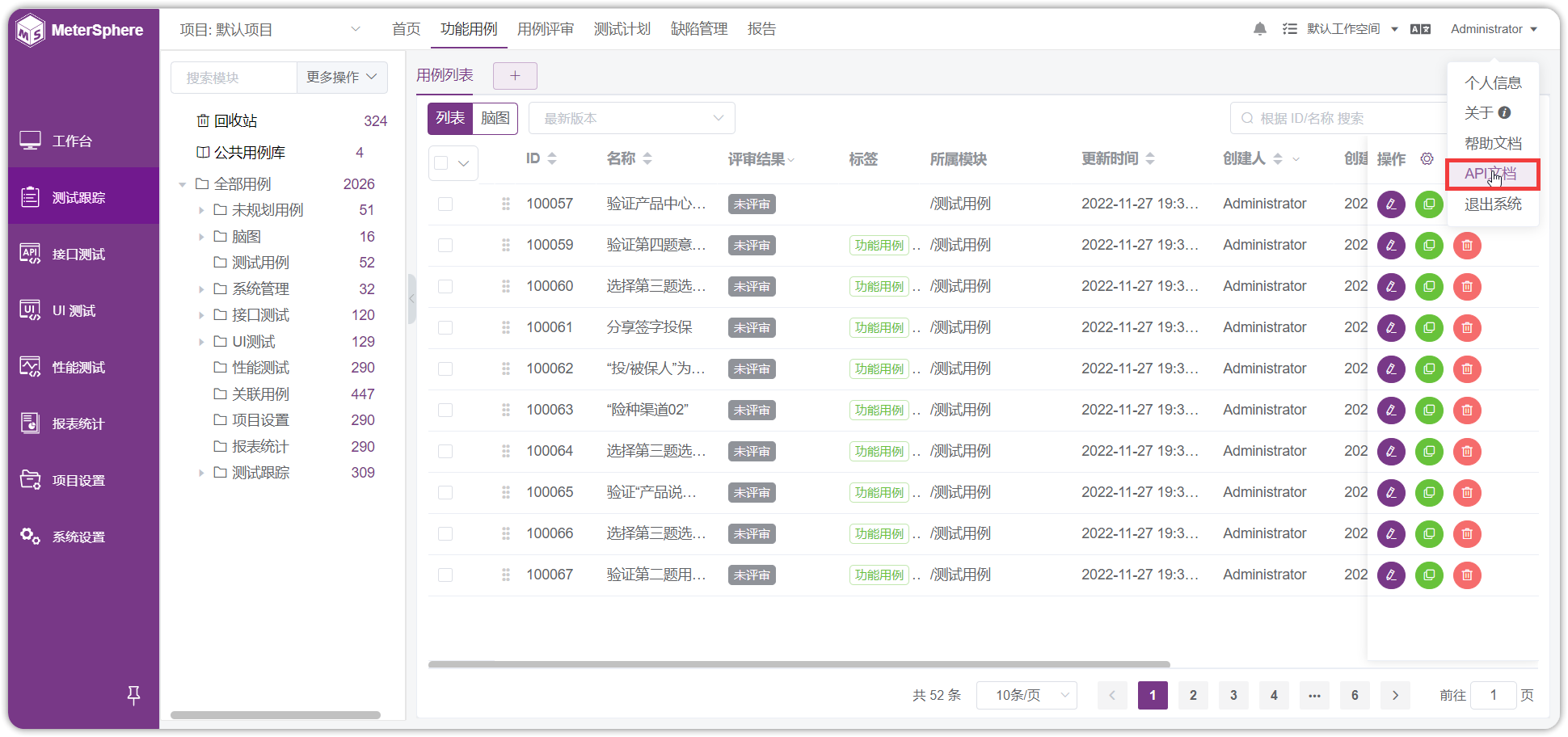Screen dimensions: 1568x737
Task: Sort by ID column arrows
Action: [552, 158]
